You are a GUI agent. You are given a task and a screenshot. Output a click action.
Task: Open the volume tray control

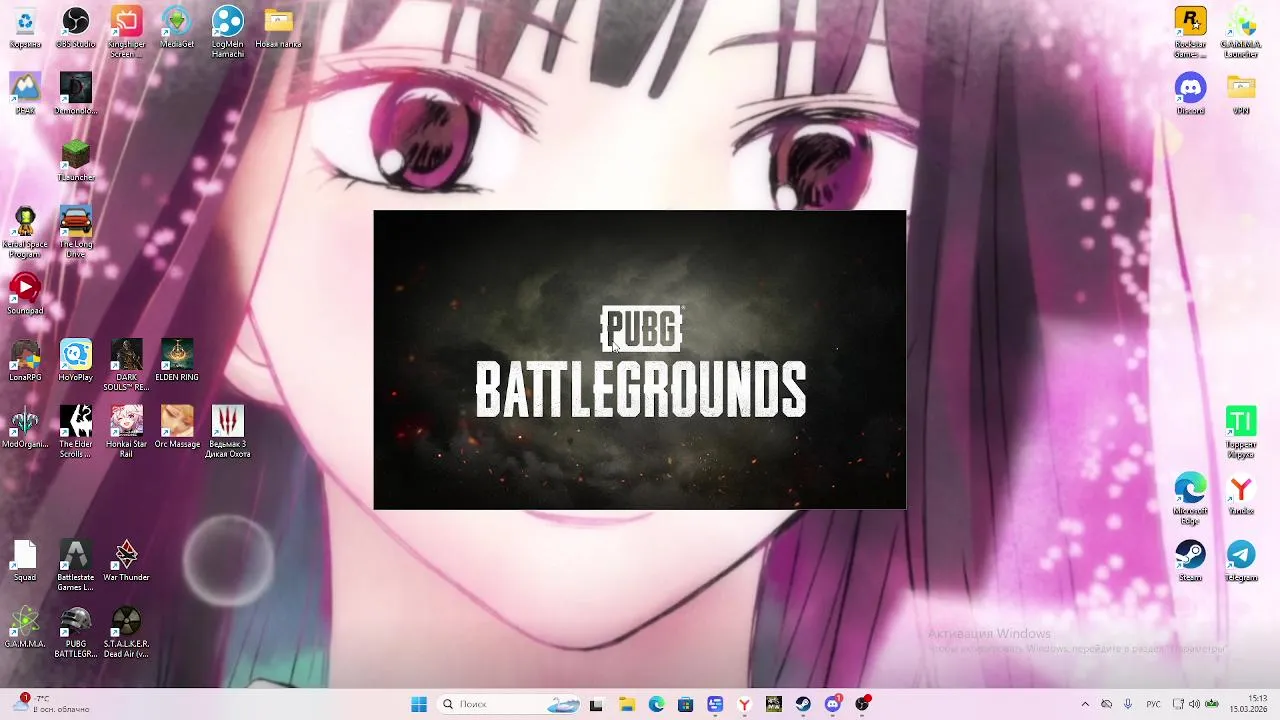tap(1194, 704)
